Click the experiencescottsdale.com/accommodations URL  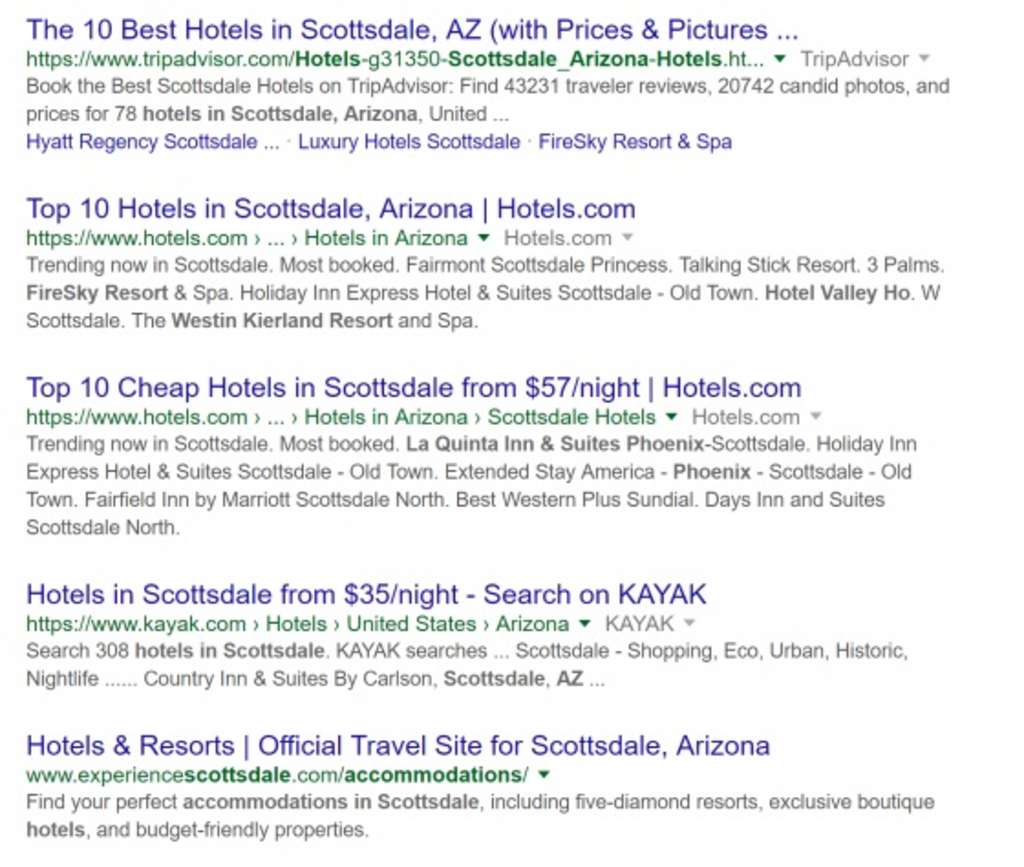[x=277, y=775]
